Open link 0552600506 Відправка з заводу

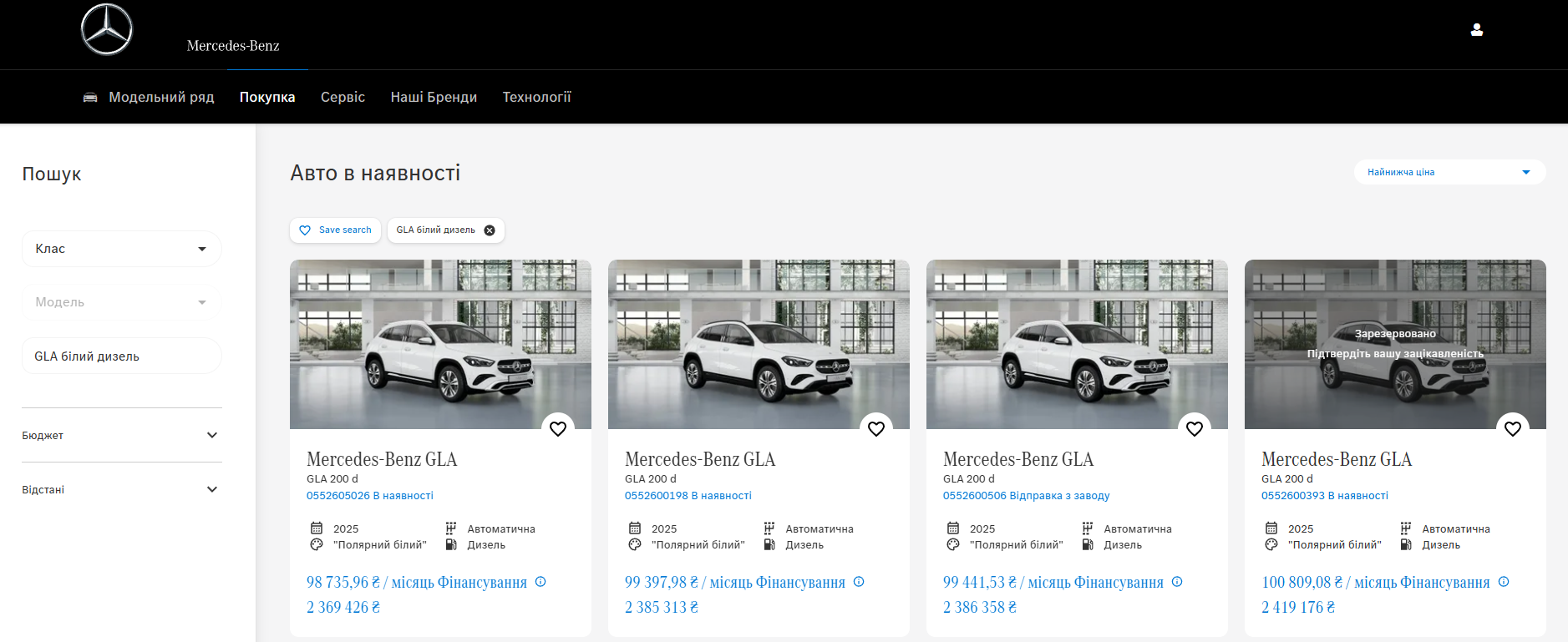1027,496
